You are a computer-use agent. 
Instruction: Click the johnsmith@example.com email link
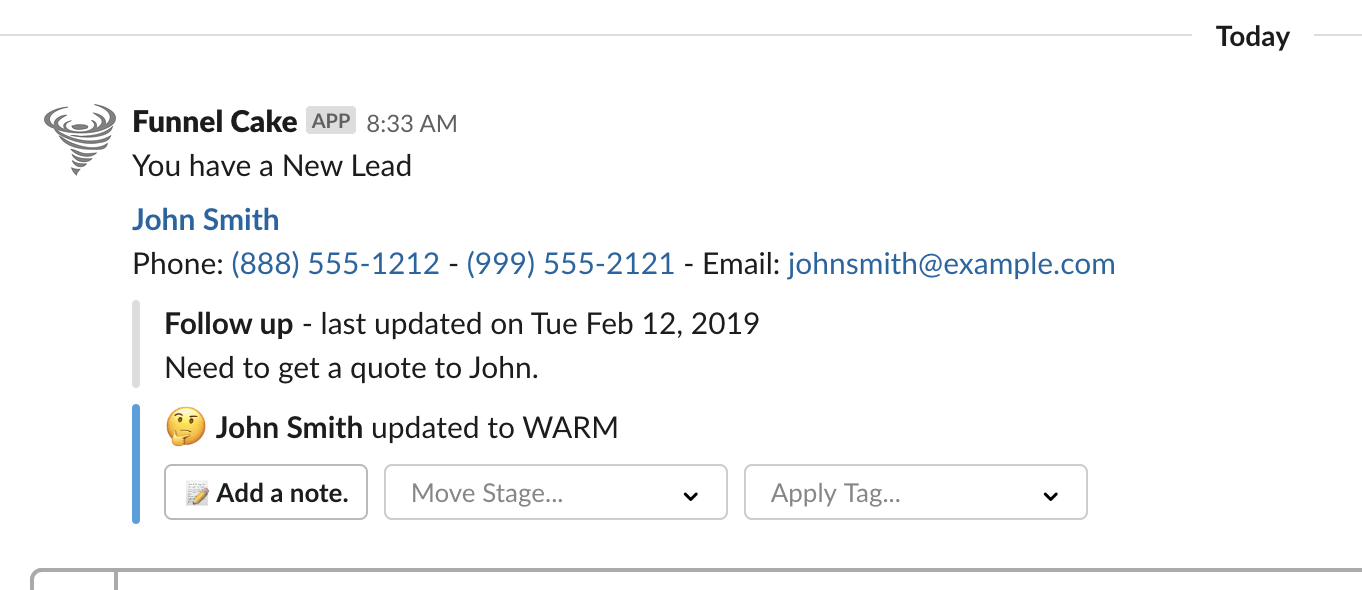(952, 264)
